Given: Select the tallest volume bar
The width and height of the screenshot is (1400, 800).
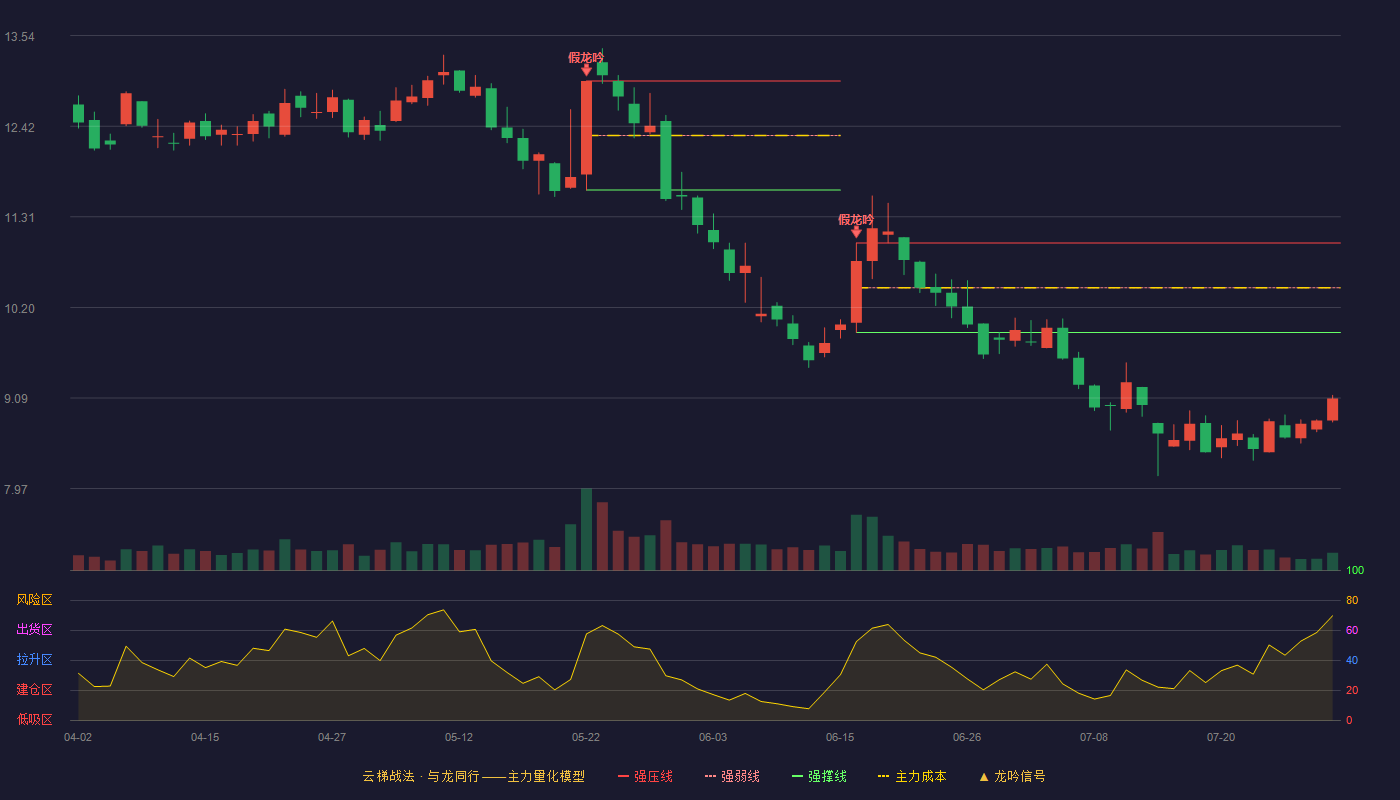Looking at the screenshot, I should [x=586, y=529].
